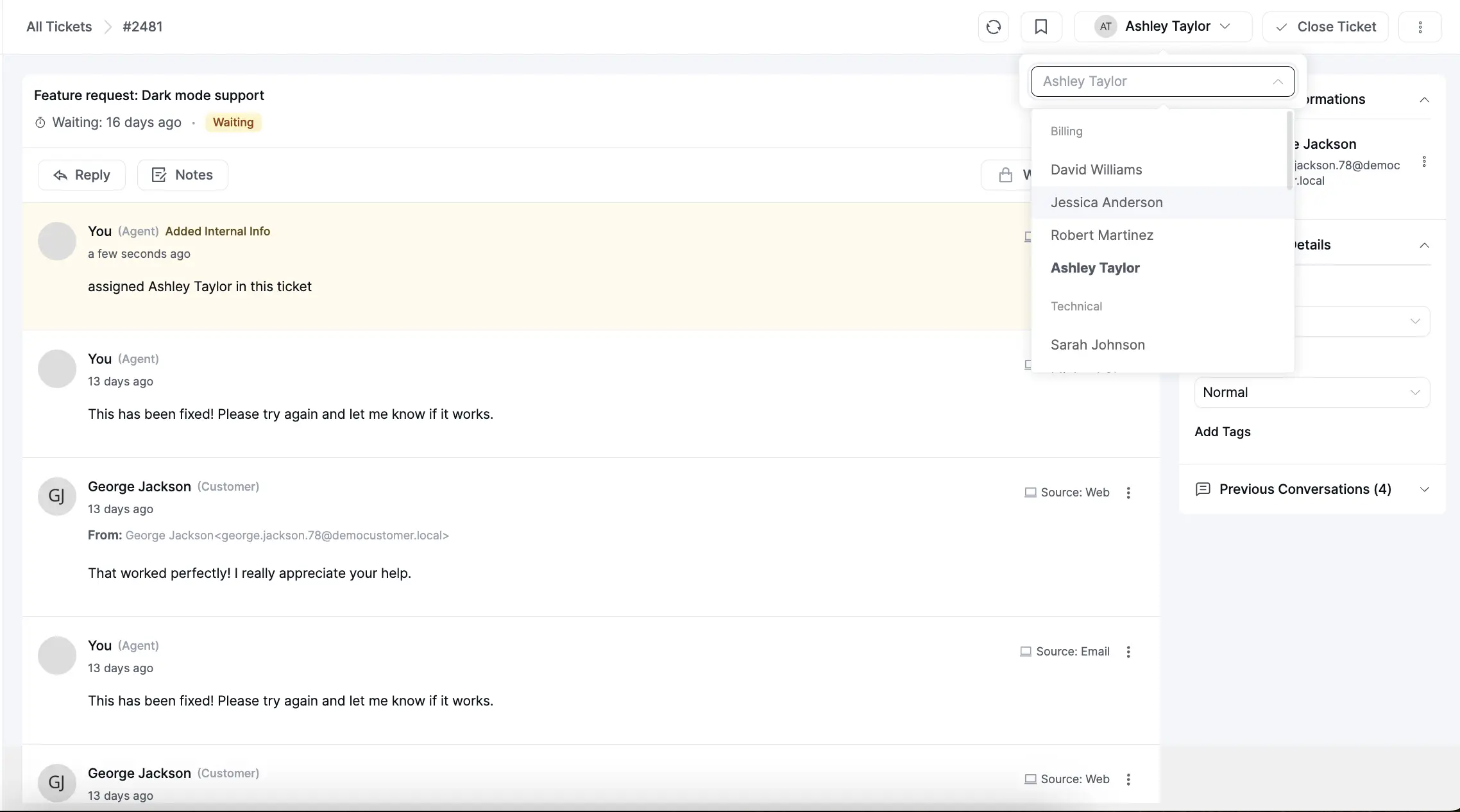The height and width of the screenshot is (812, 1460).
Task: Select Jessica Anderson from the assignee list
Action: pos(1107,202)
